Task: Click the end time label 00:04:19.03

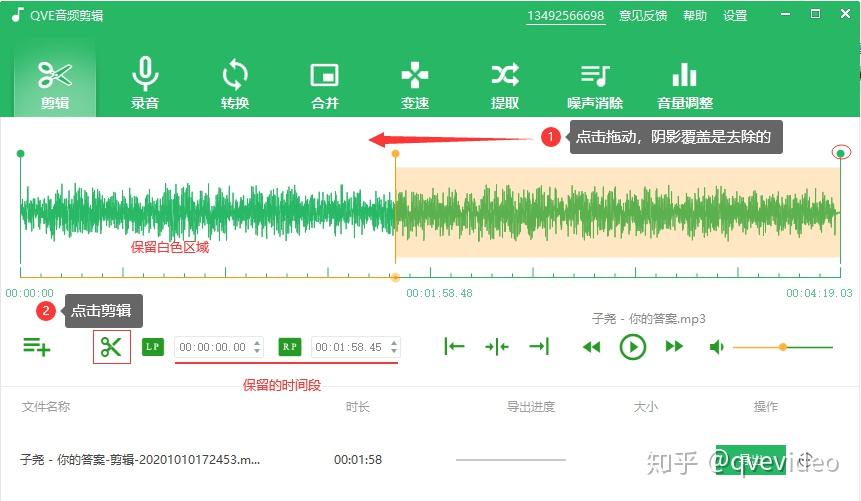Action: pyautogui.click(x=819, y=293)
